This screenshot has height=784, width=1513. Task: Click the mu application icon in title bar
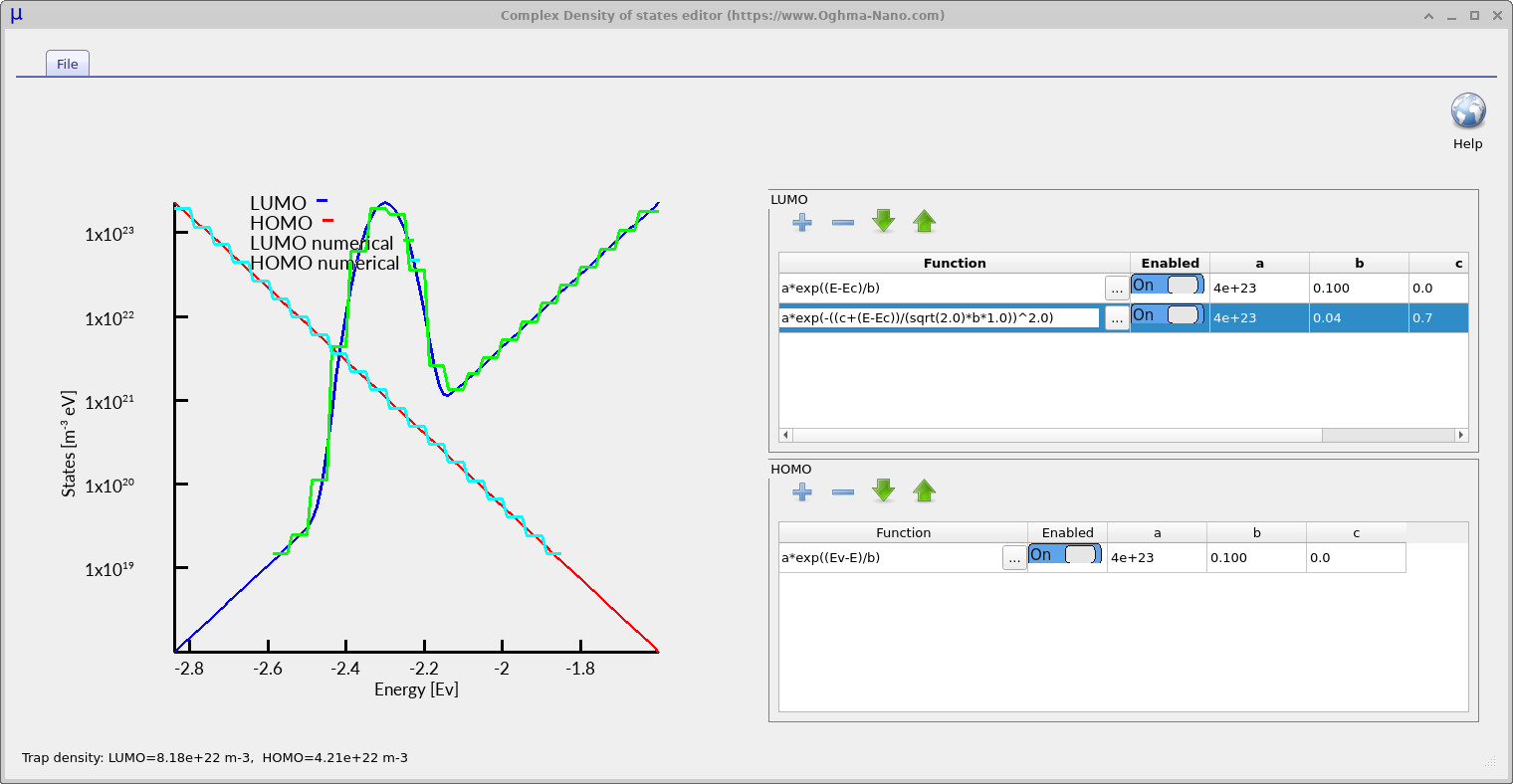[x=15, y=15]
